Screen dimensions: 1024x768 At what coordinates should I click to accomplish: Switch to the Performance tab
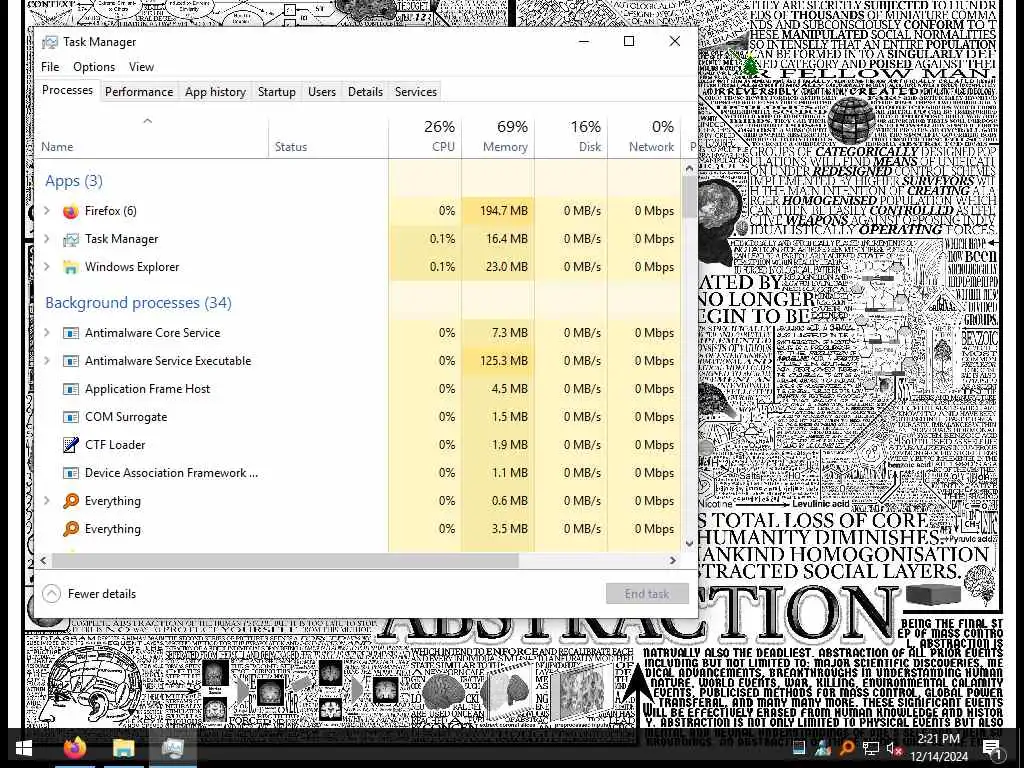point(139,92)
